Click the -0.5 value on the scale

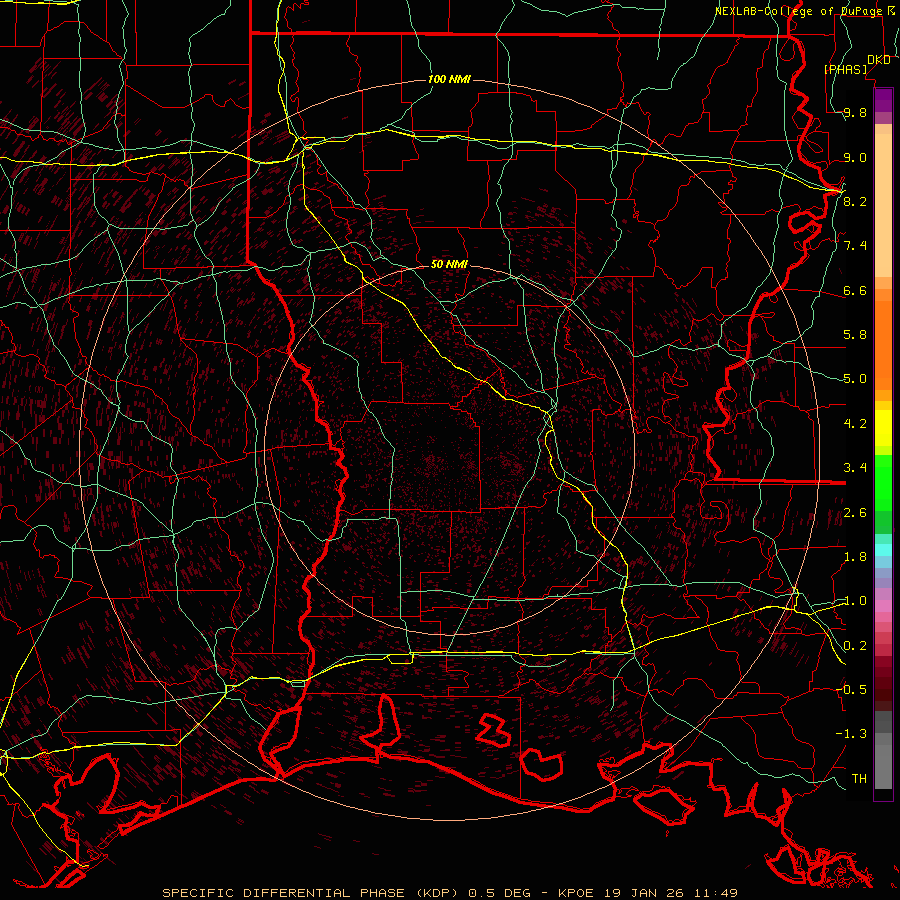pos(851,689)
